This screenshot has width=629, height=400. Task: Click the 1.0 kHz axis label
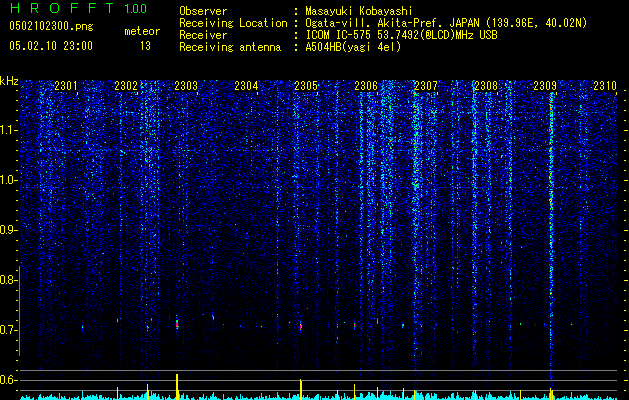[9, 180]
